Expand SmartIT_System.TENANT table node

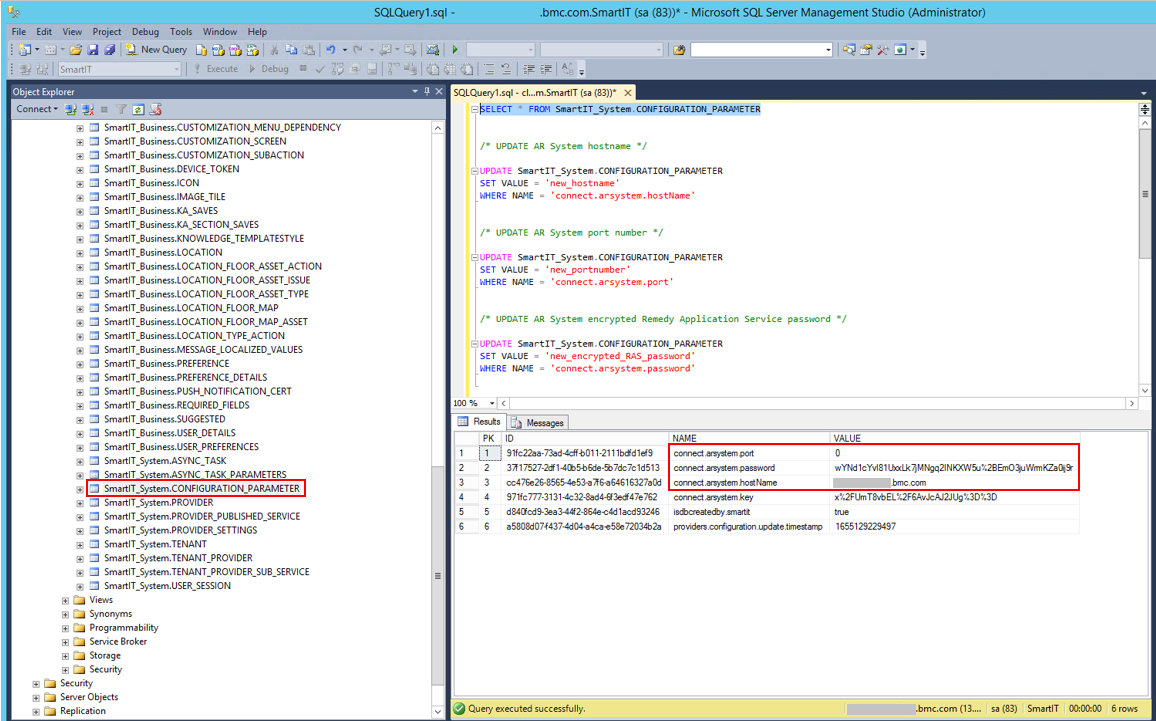(80, 545)
